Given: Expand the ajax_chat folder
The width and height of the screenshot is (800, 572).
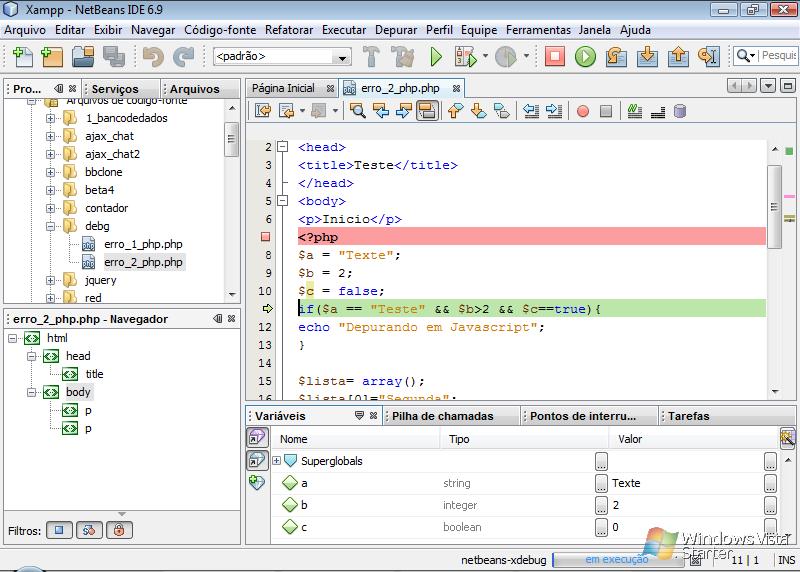Looking at the screenshot, I should pyautogui.click(x=50, y=136).
